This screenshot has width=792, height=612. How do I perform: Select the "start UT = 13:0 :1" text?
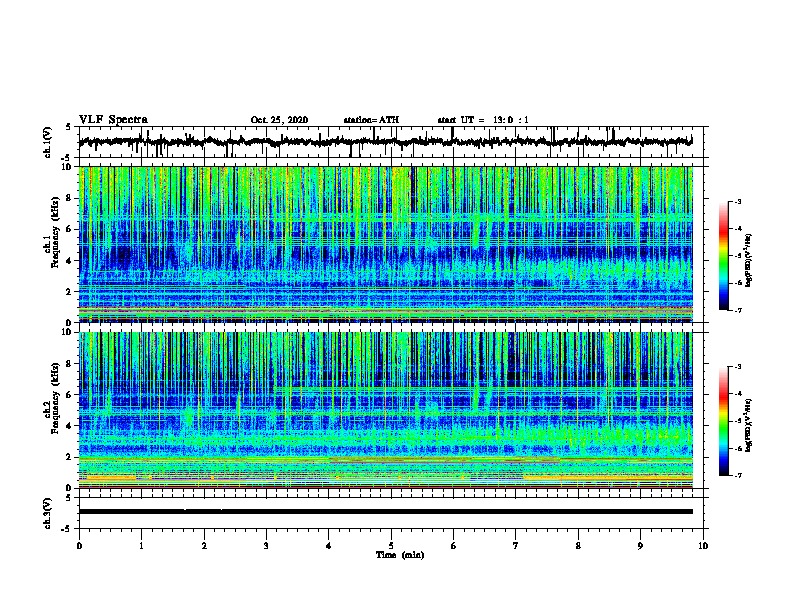click(483, 120)
